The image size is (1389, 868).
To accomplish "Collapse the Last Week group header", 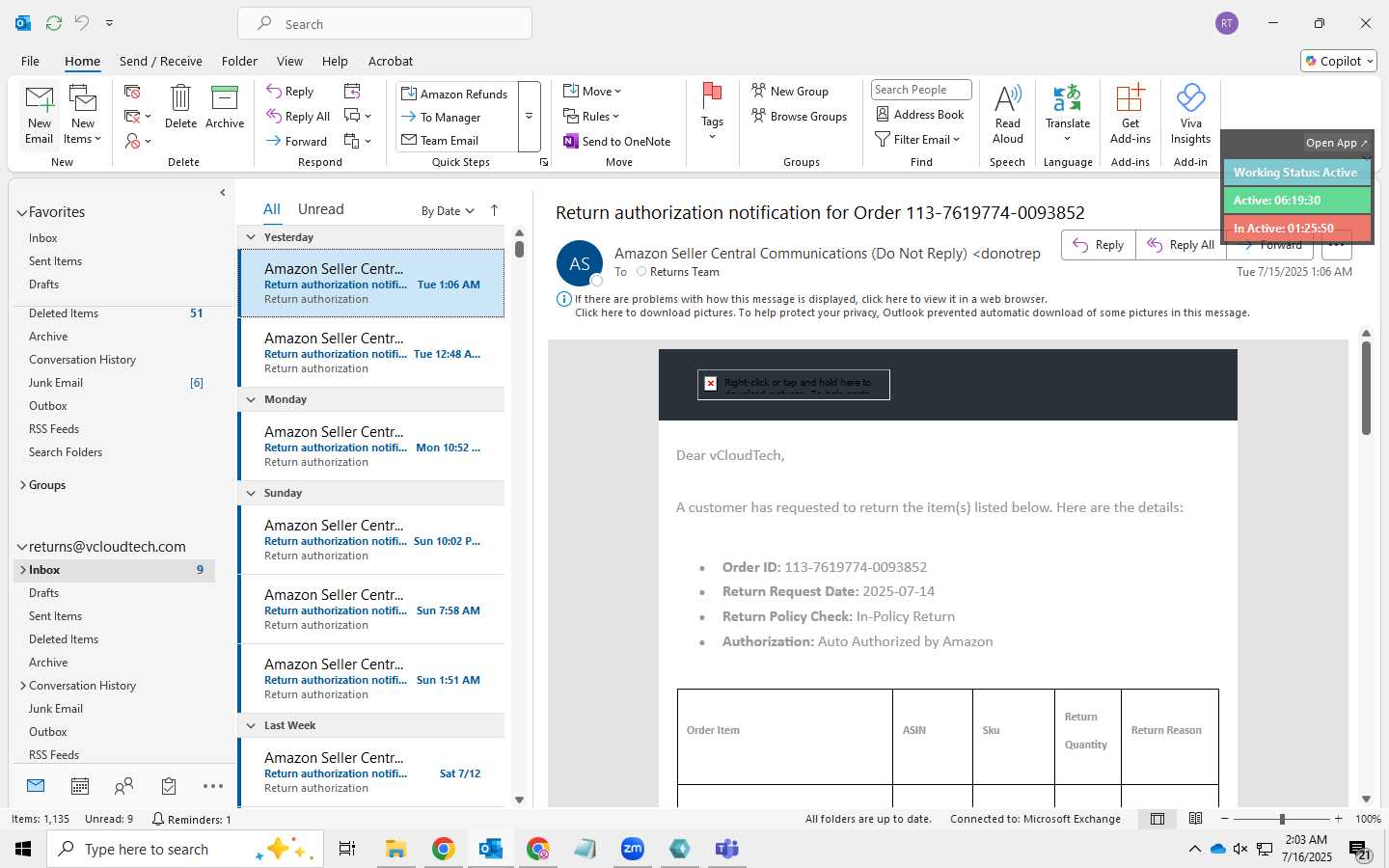I will coord(251,725).
